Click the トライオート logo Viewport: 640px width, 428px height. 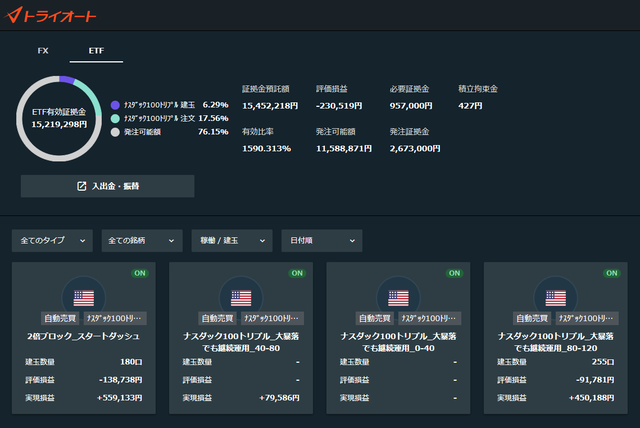(x=50, y=15)
